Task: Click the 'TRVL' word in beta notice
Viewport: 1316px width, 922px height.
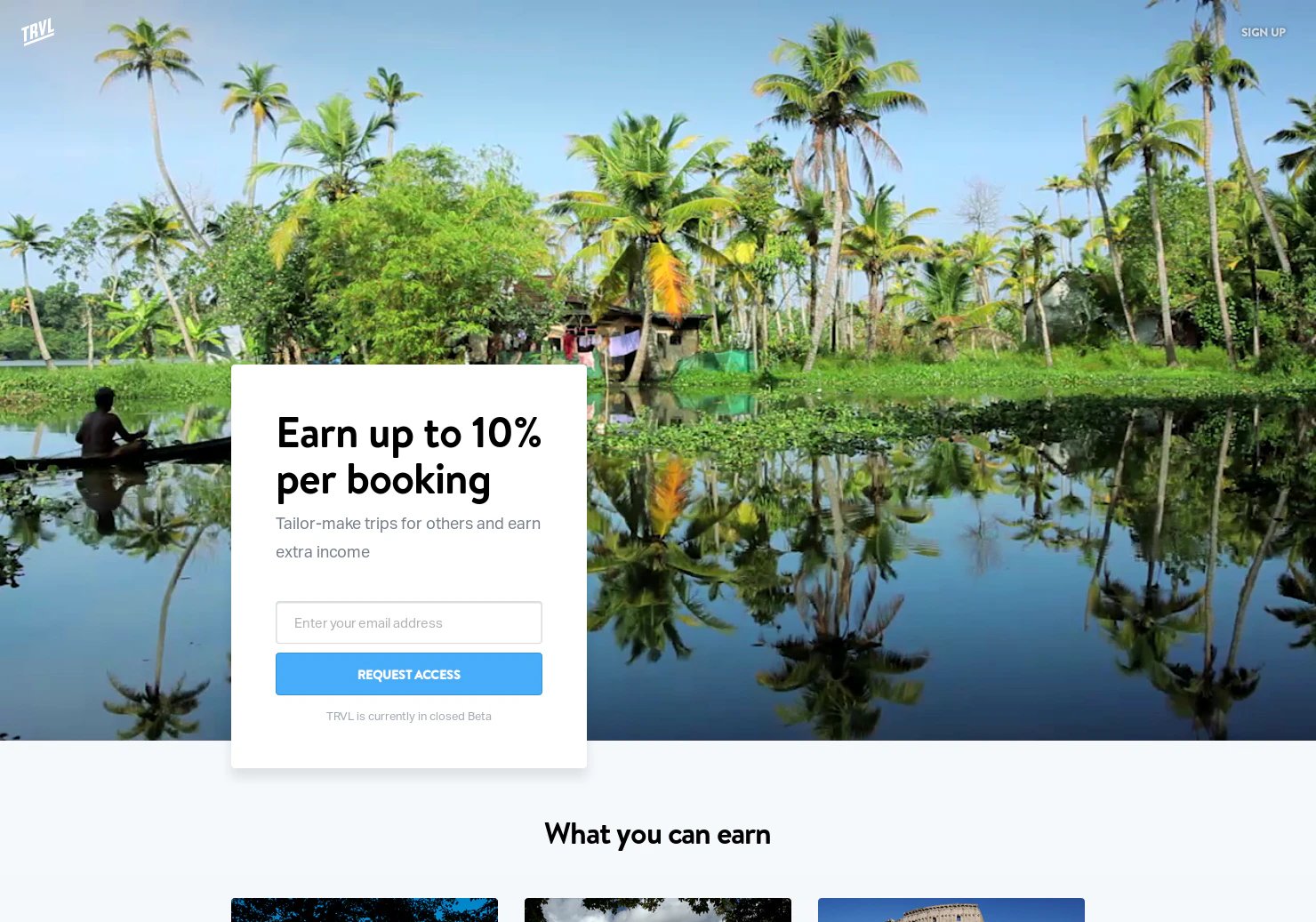Action: click(x=340, y=716)
